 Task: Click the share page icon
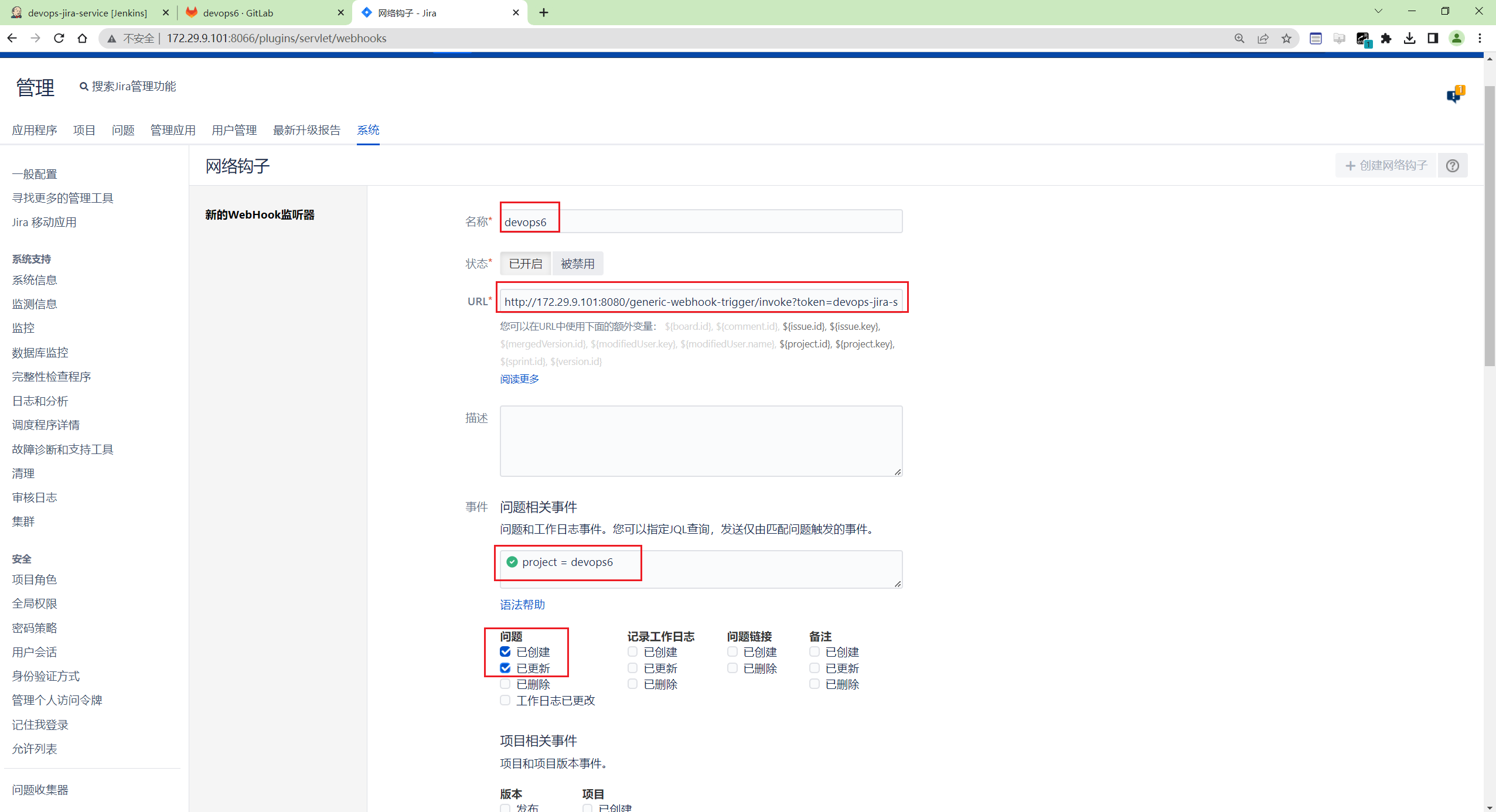pos(1263,38)
